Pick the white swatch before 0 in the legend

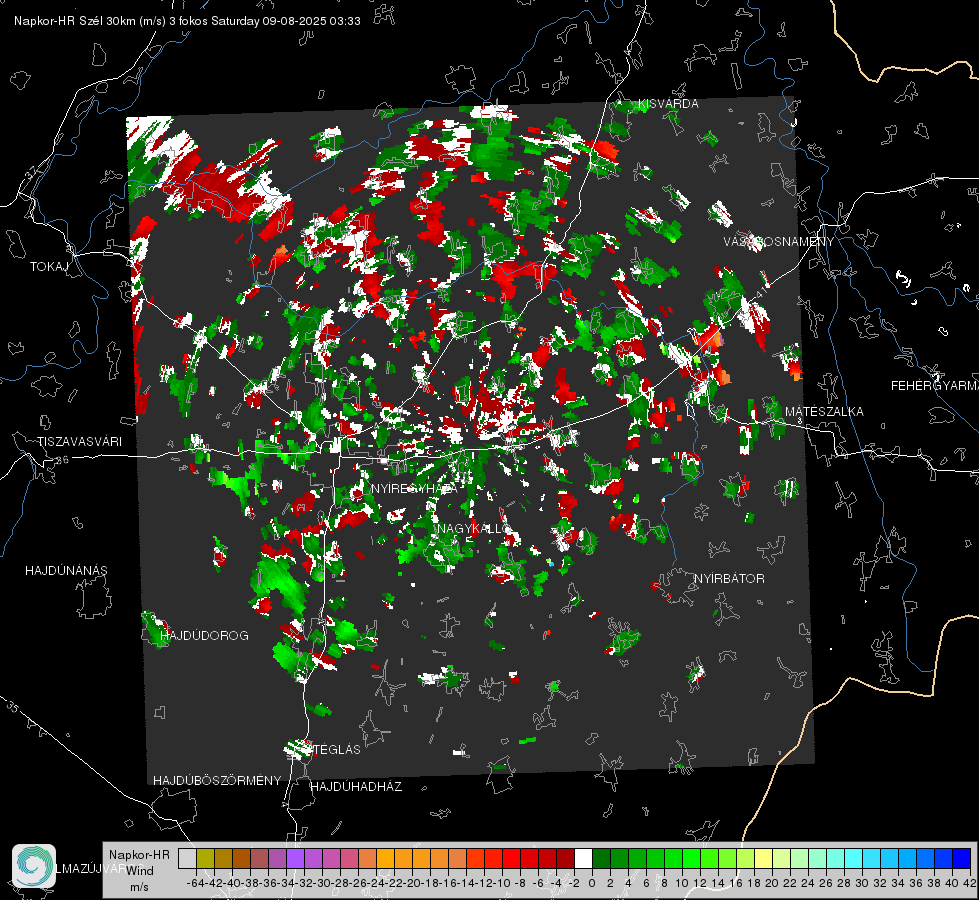click(583, 858)
